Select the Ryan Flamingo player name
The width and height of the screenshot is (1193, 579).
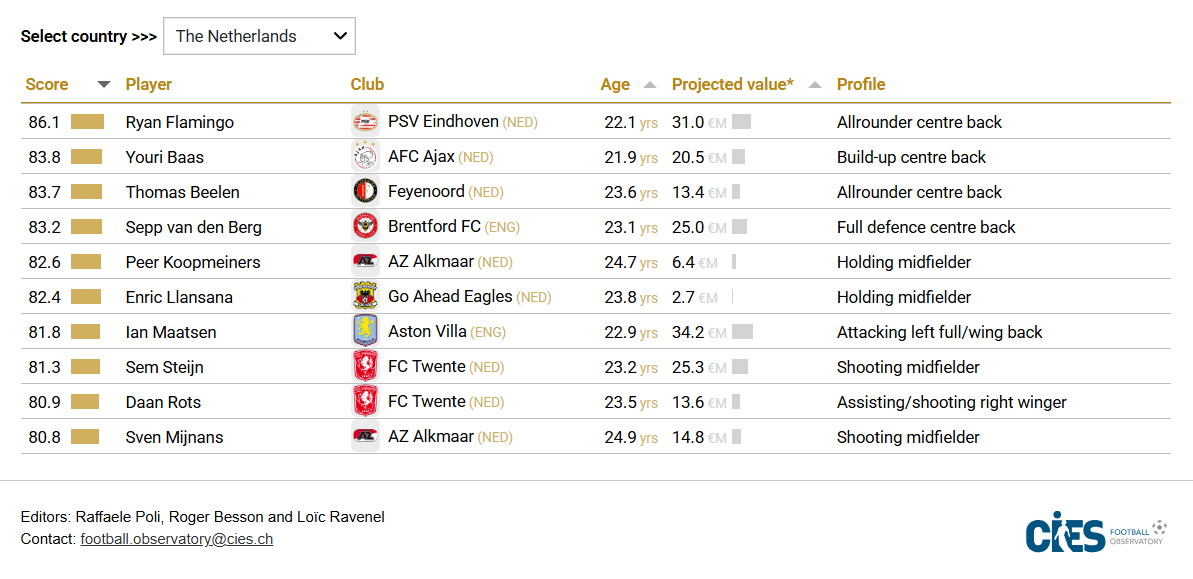pos(180,122)
